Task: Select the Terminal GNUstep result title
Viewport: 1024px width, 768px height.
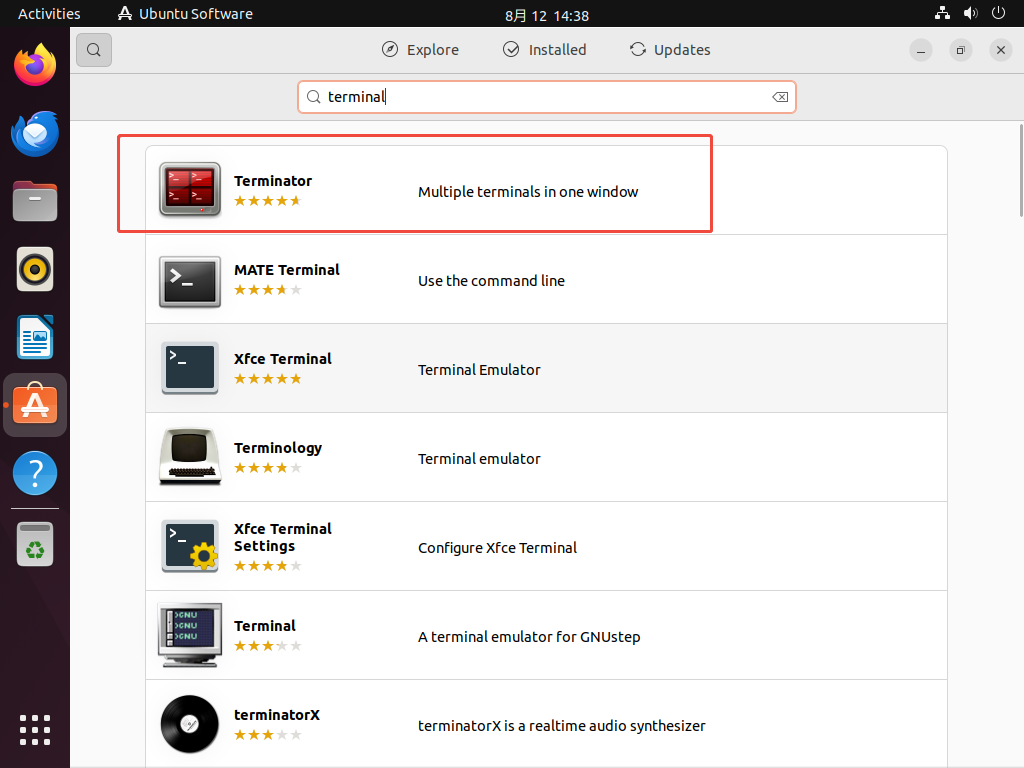Action: pos(264,626)
